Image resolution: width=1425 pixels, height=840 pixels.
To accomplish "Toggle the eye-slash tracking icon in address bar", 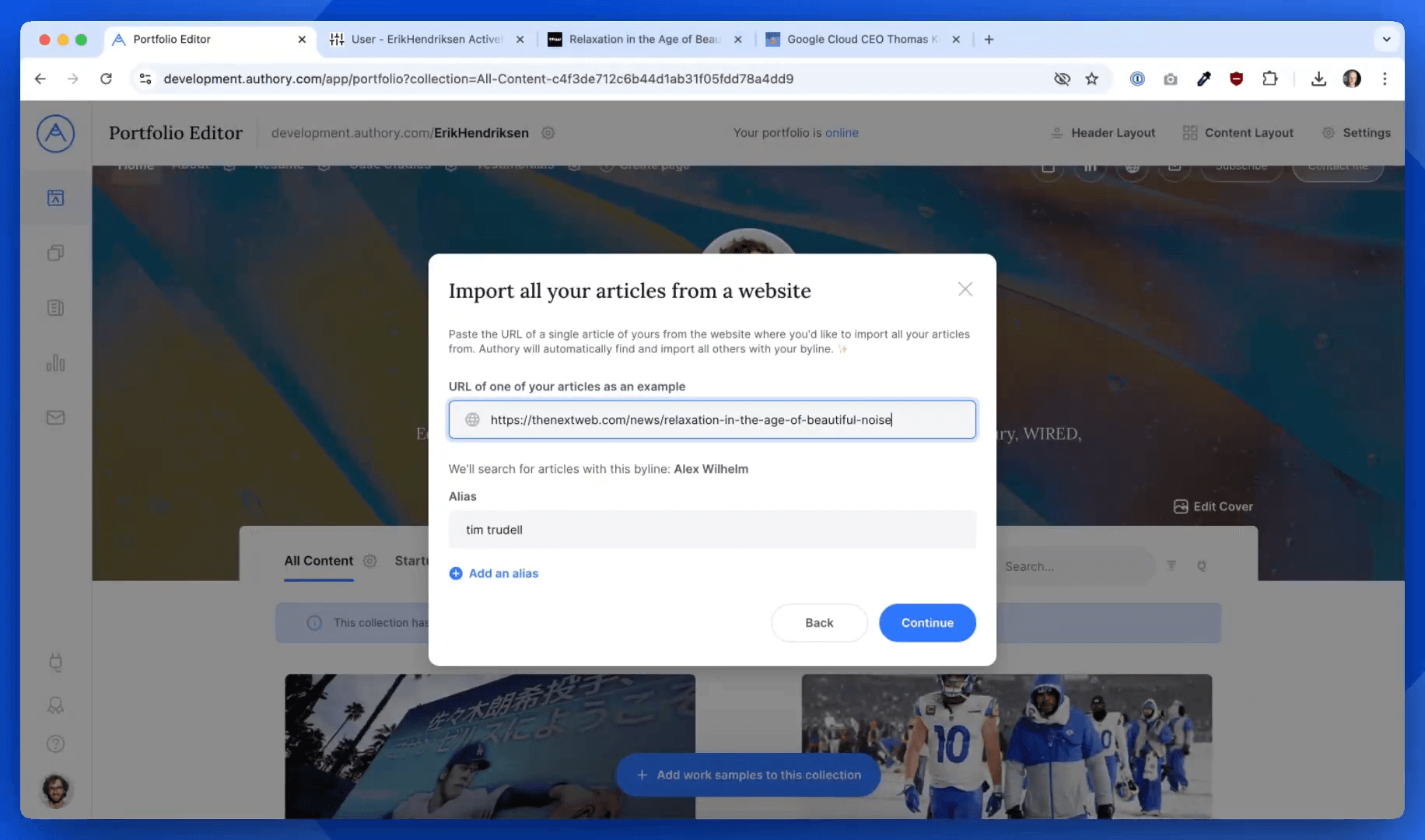I will [x=1062, y=79].
